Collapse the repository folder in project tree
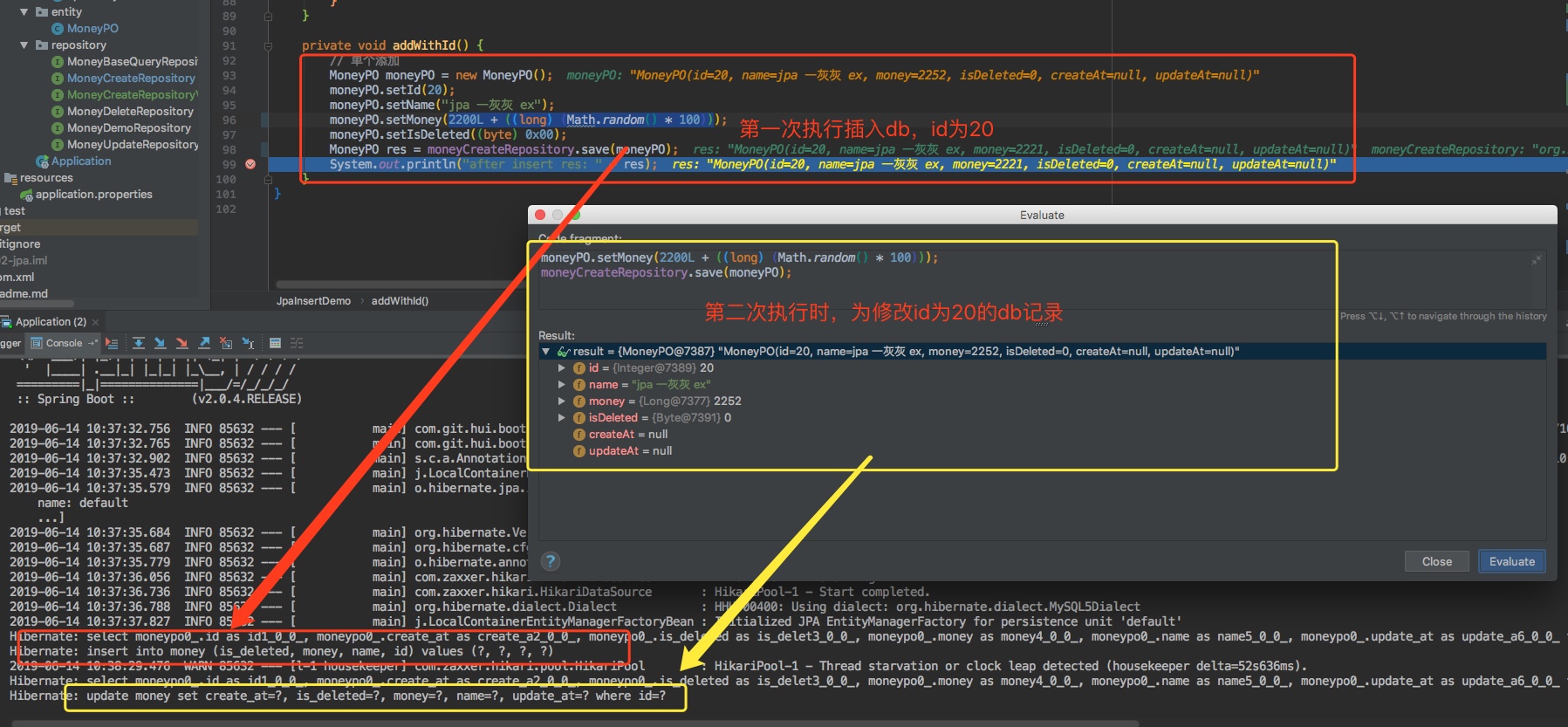The image size is (1568, 727). 24,45
